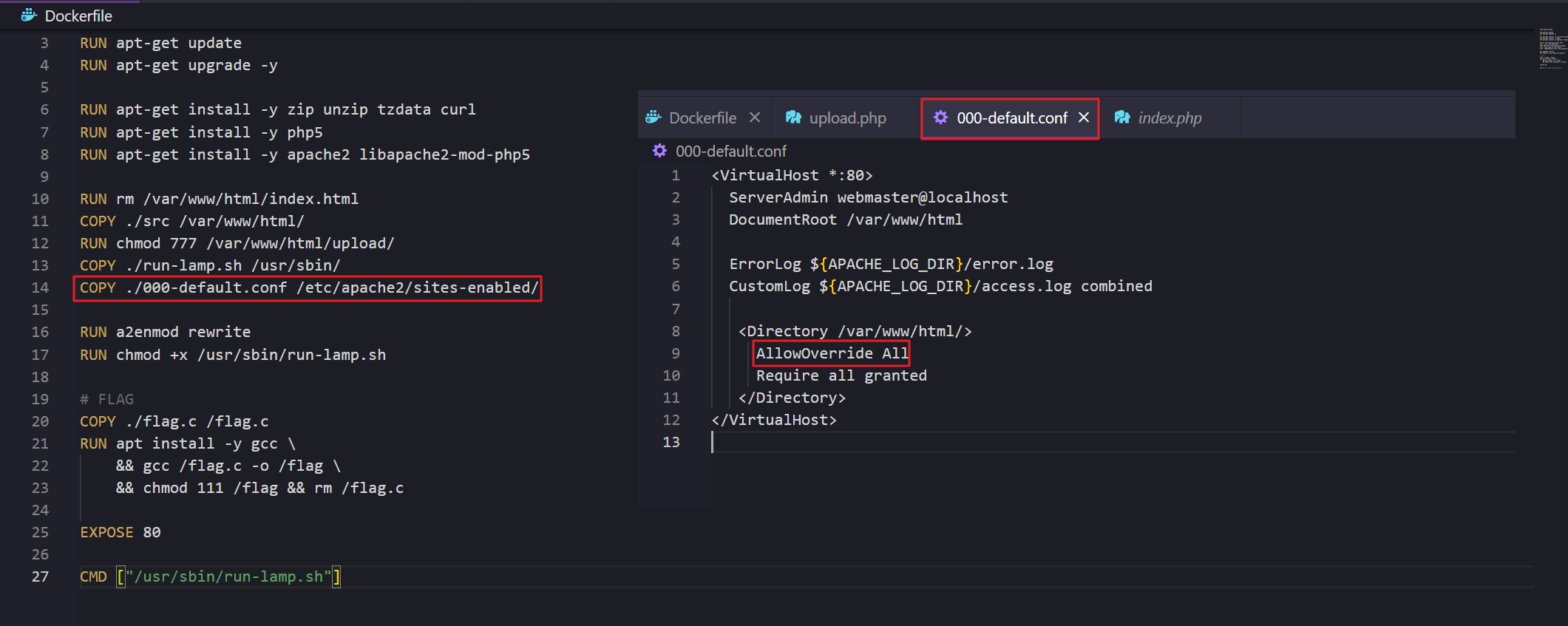Click the COPY ./000-default.conf line

coord(309,288)
